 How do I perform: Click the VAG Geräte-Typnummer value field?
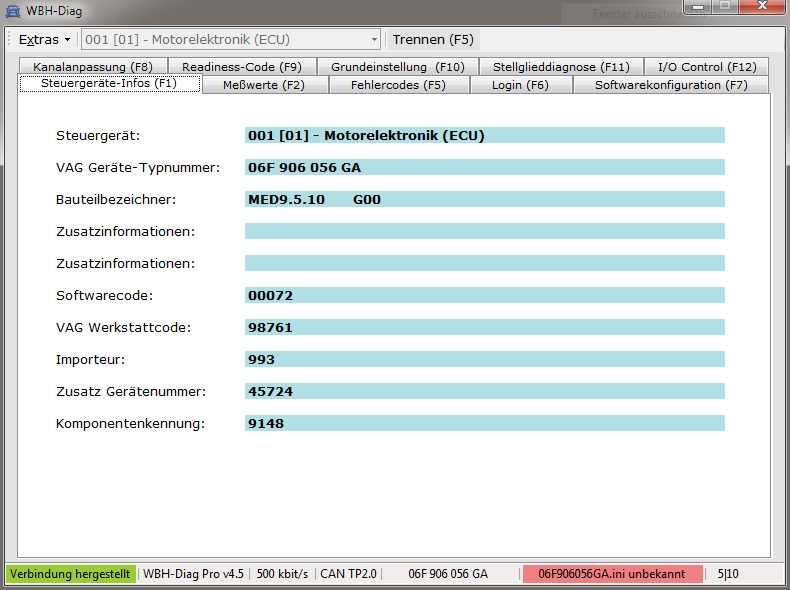pyautogui.click(x=484, y=168)
